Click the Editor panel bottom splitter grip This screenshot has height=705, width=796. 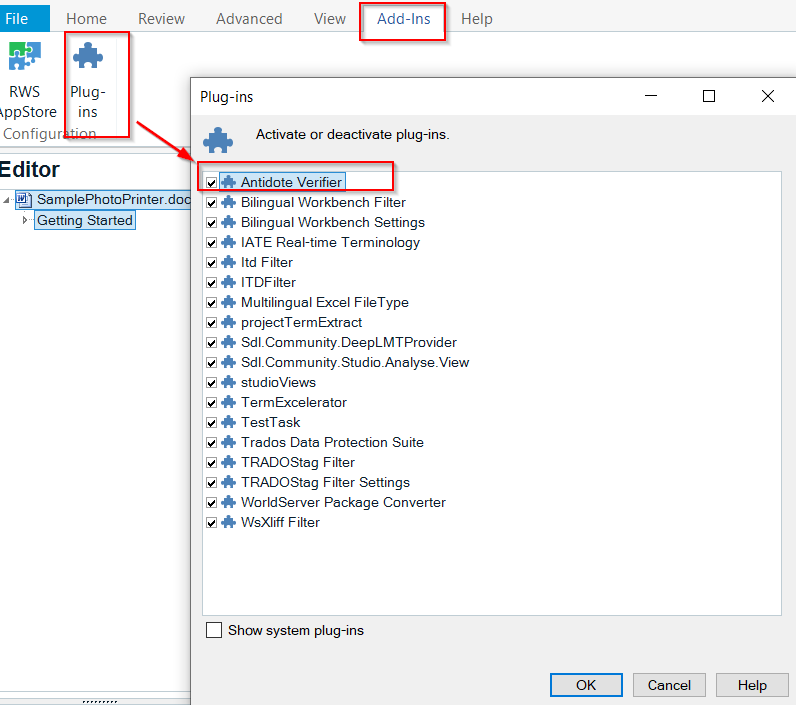pyautogui.click(x=100, y=702)
